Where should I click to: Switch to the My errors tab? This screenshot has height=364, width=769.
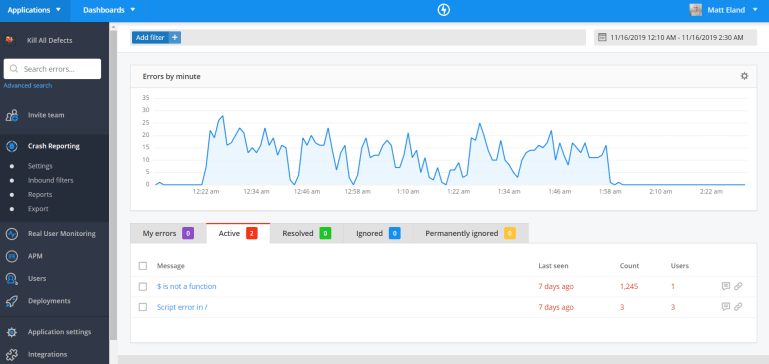(168, 234)
